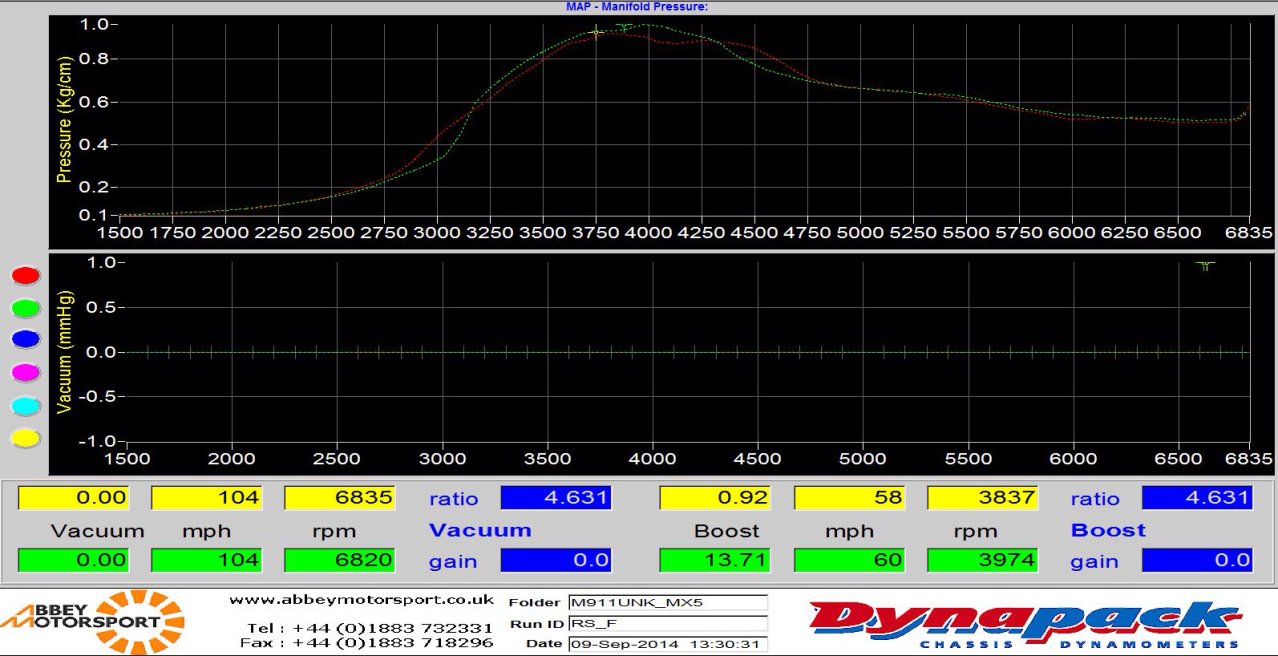Click the green peak marker on pressure chart
The width and height of the screenshot is (1278, 656).
[x=624, y=27]
